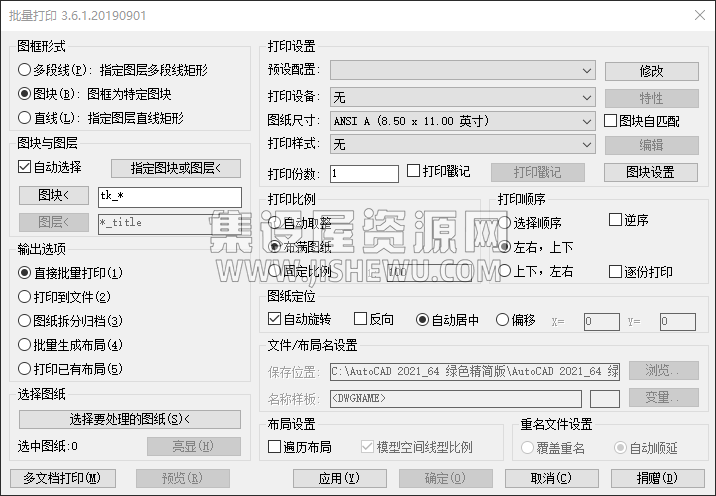
Task: Toggle the 自动旋转 checkbox
Action: click(x=275, y=320)
